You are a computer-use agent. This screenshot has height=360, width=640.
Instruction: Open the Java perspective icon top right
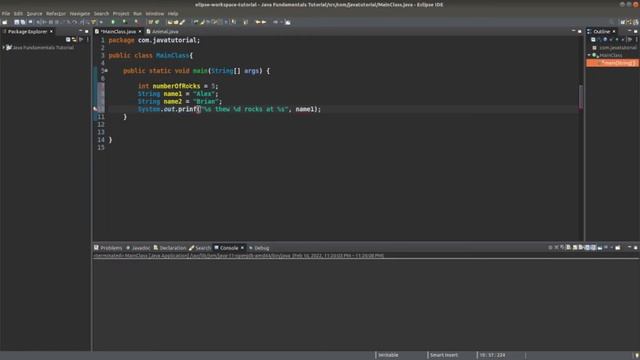click(629, 22)
